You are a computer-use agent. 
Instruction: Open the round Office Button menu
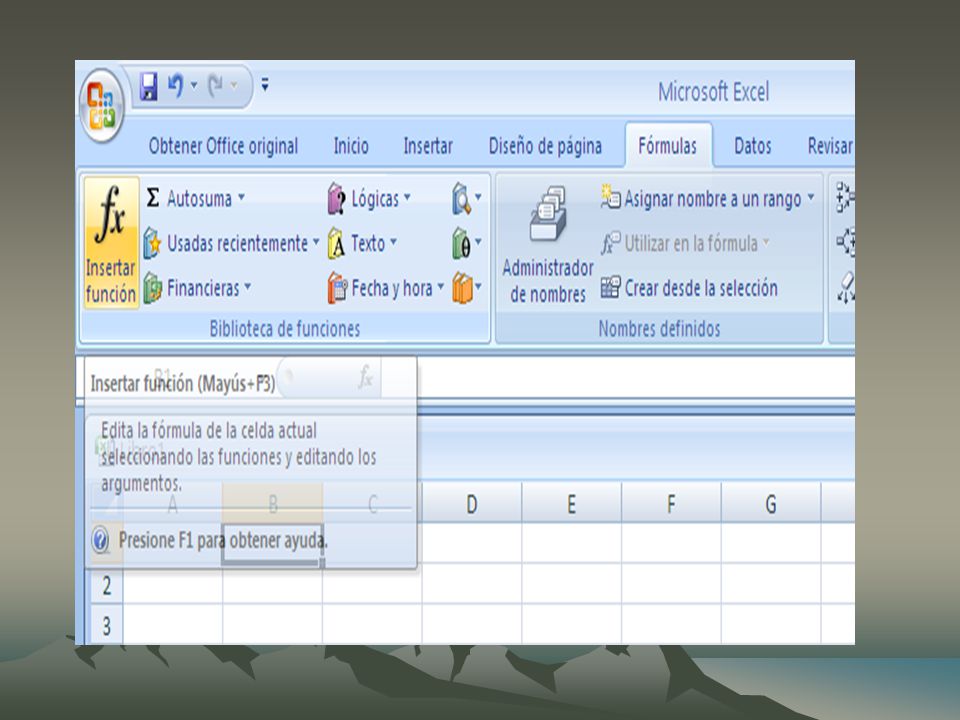click(x=102, y=107)
